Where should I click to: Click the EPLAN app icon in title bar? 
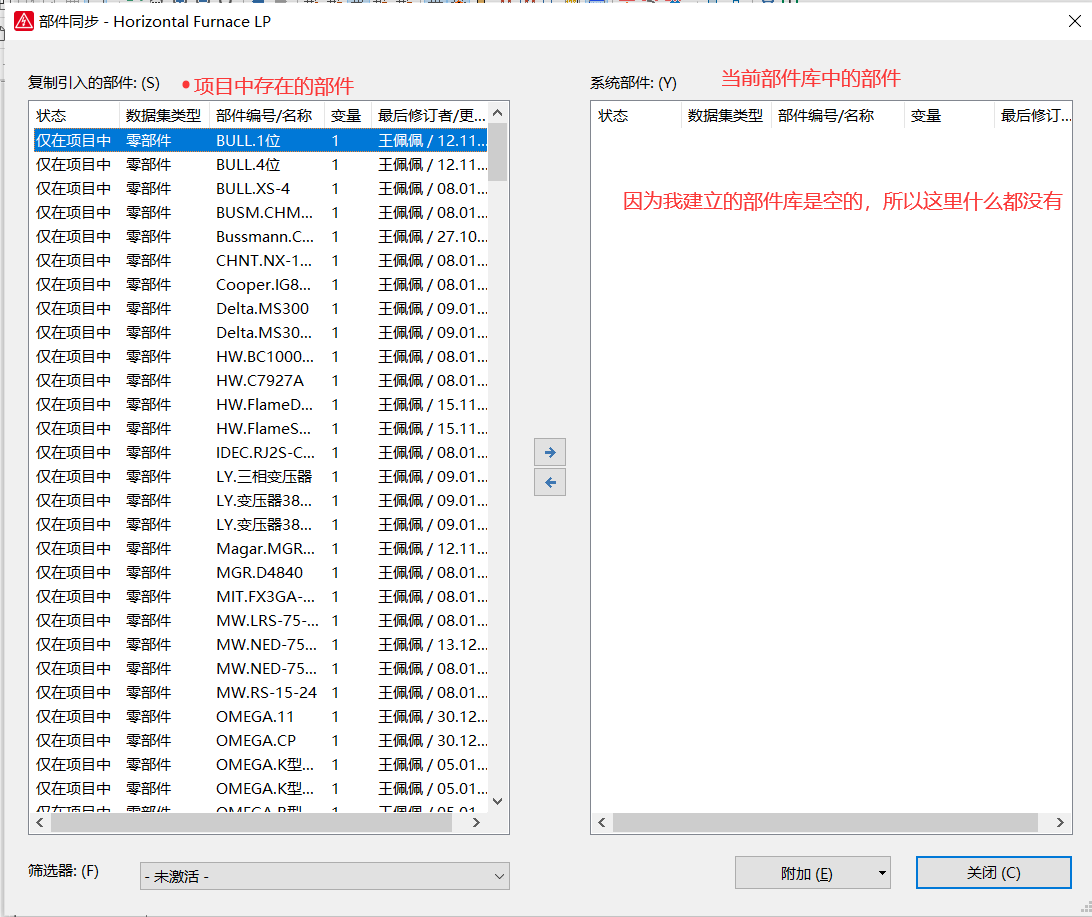[x=24, y=22]
